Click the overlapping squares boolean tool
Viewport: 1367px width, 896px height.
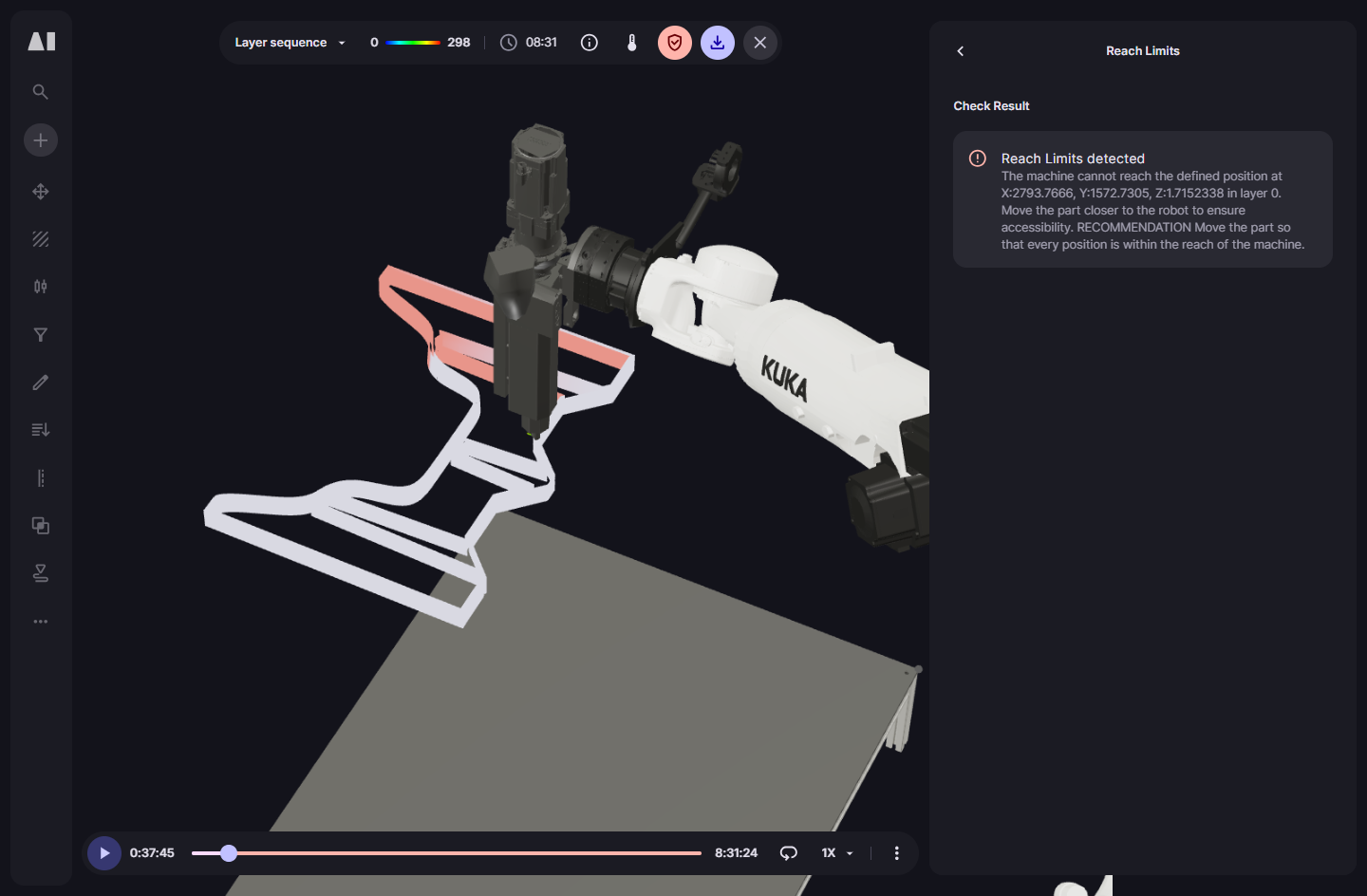41,526
